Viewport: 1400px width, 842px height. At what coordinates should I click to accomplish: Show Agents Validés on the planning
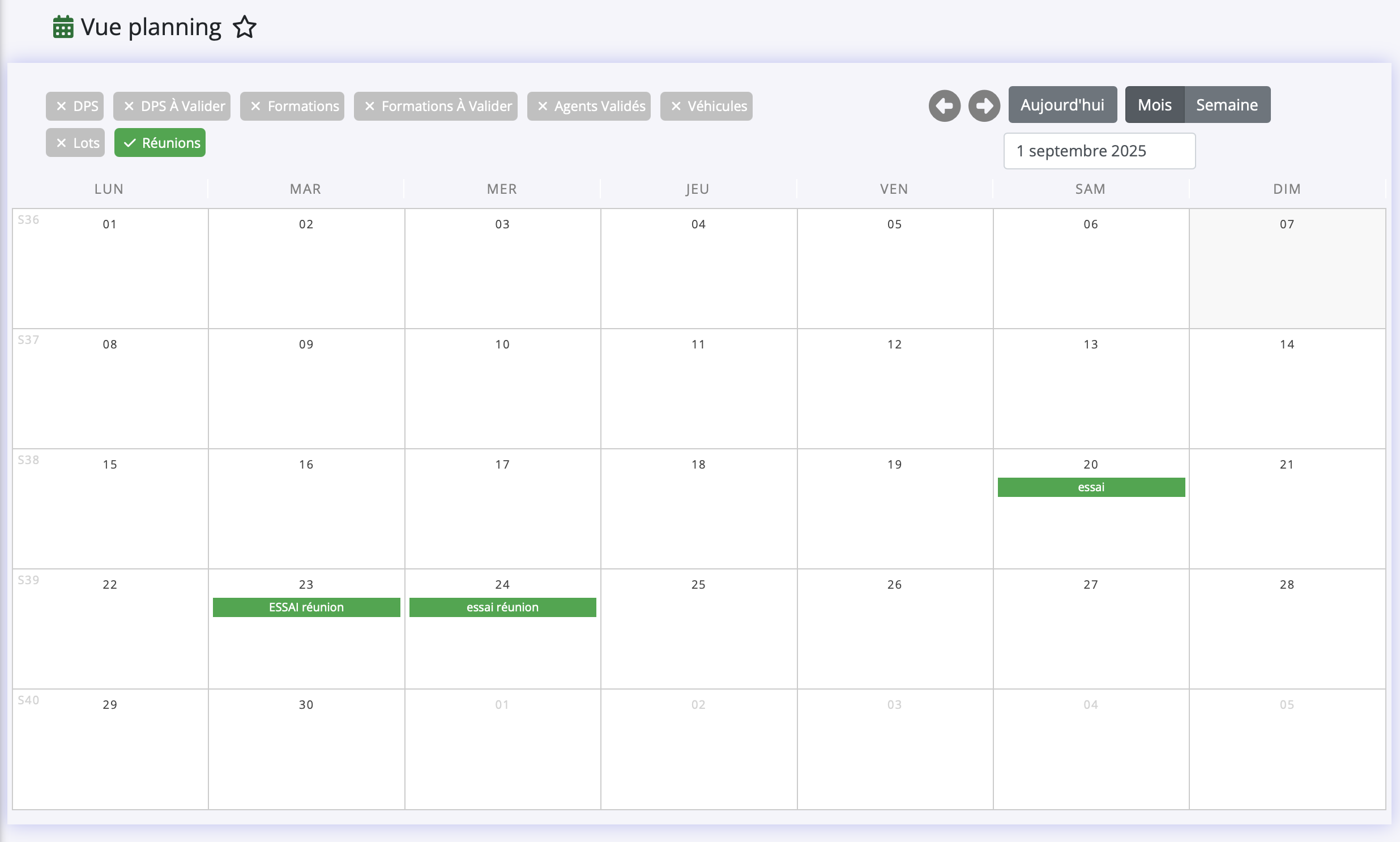coord(588,106)
